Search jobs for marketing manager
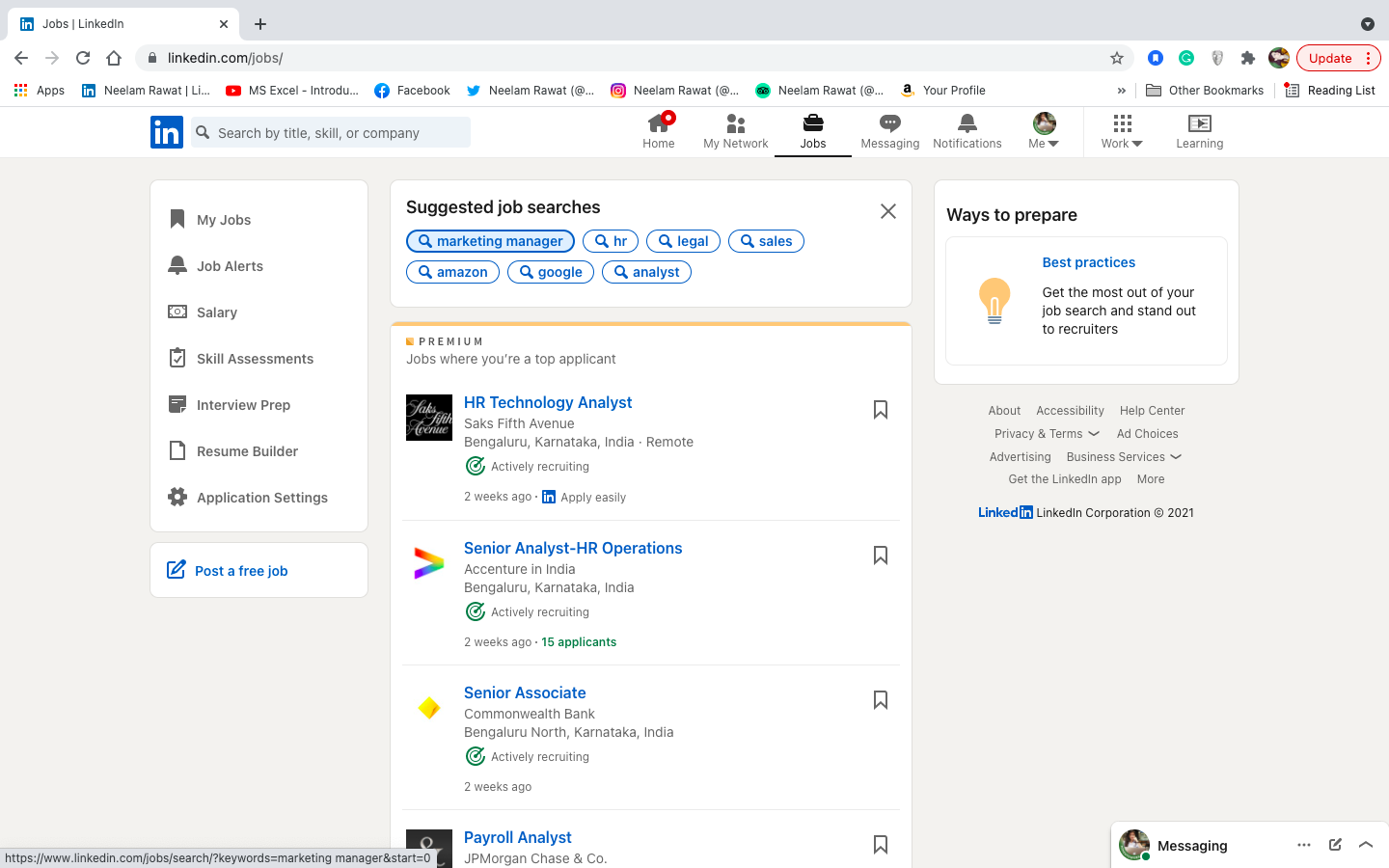 click(x=490, y=241)
